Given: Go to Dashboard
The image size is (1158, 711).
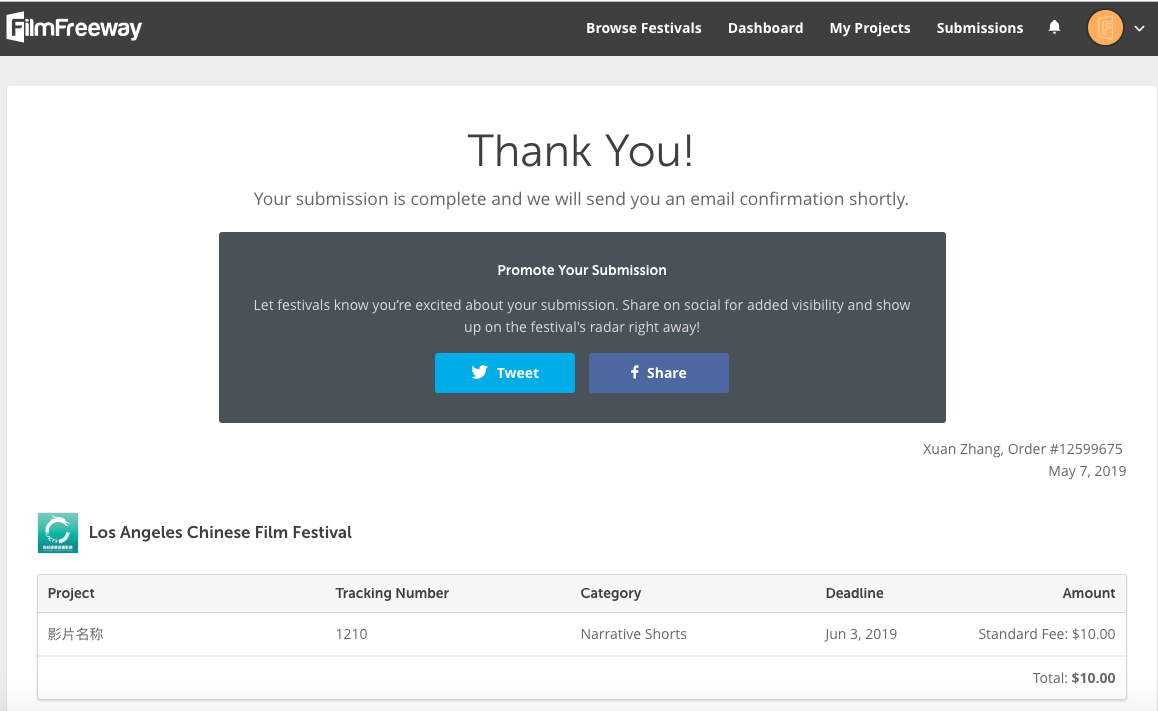Looking at the screenshot, I should (765, 28).
